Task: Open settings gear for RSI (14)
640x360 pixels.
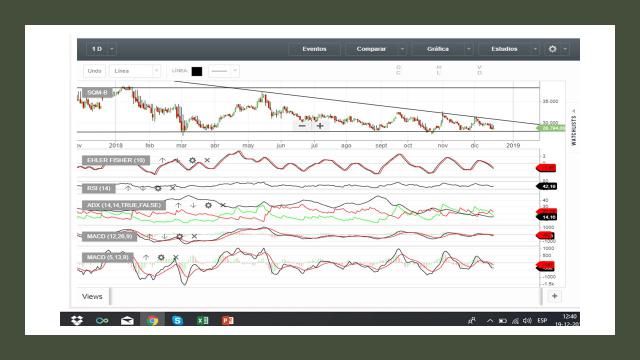Action: pyautogui.click(x=158, y=188)
